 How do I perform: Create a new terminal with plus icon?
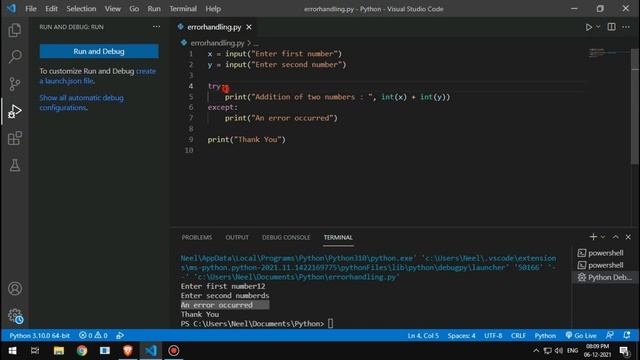click(x=593, y=237)
